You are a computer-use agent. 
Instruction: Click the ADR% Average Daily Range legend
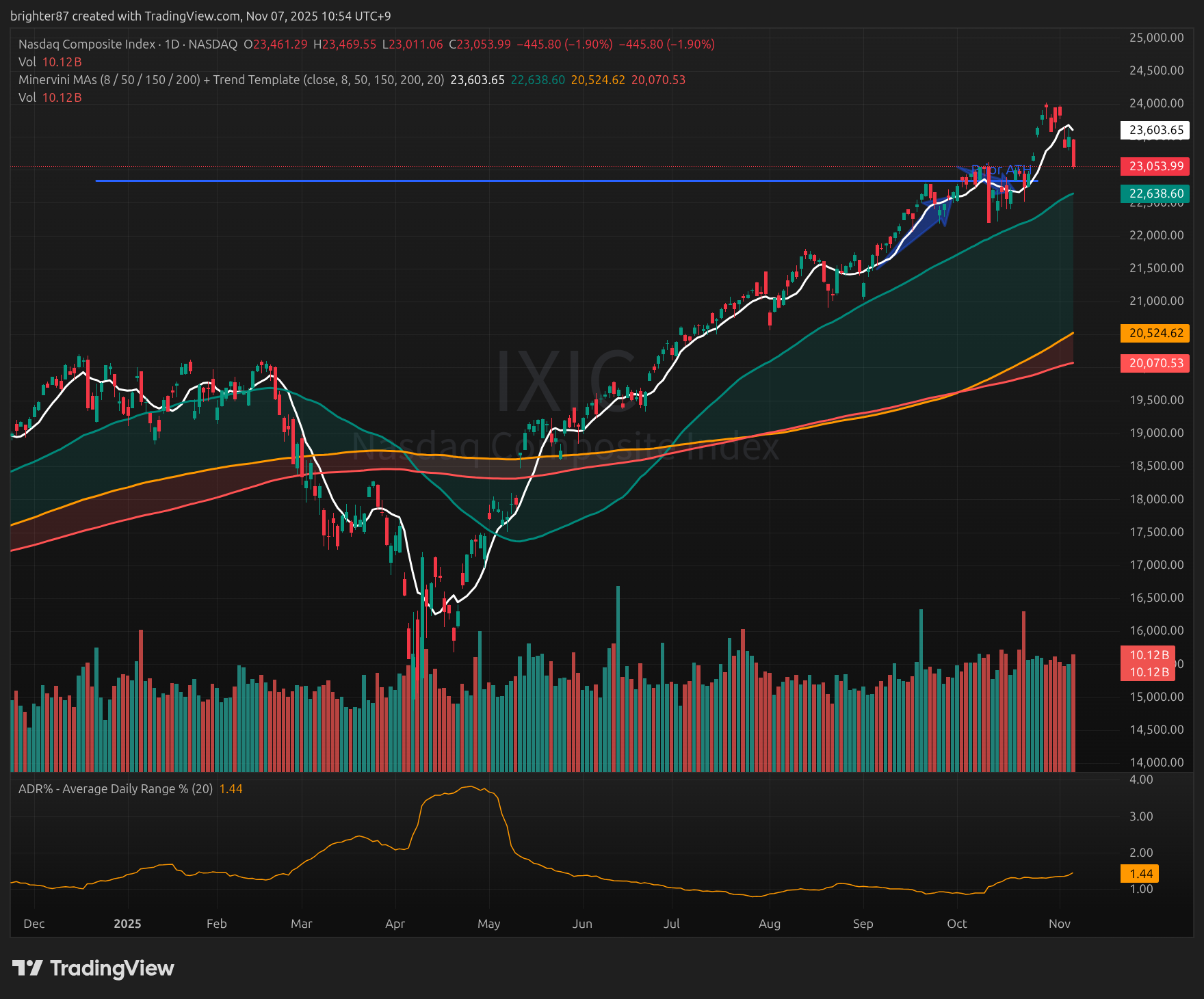[115, 789]
